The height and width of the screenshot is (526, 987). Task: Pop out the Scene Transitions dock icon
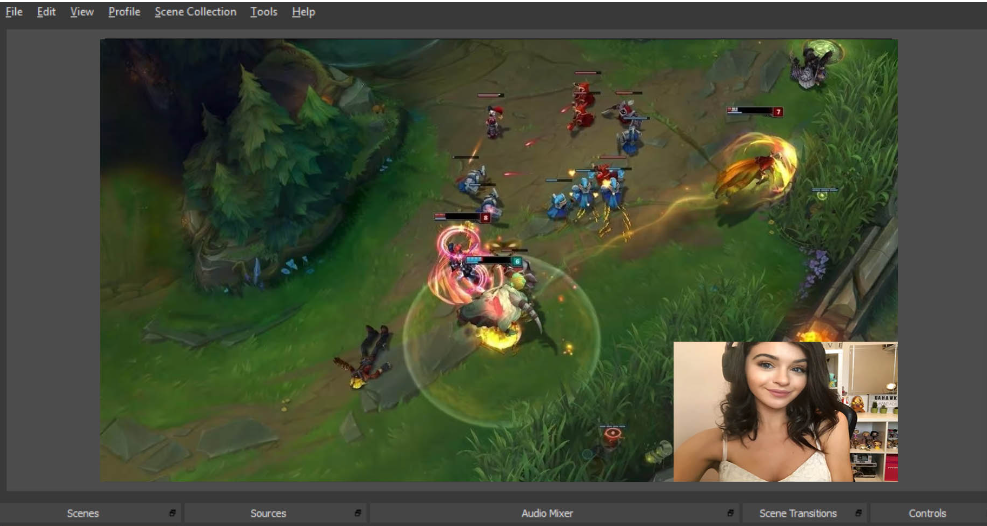858,513
